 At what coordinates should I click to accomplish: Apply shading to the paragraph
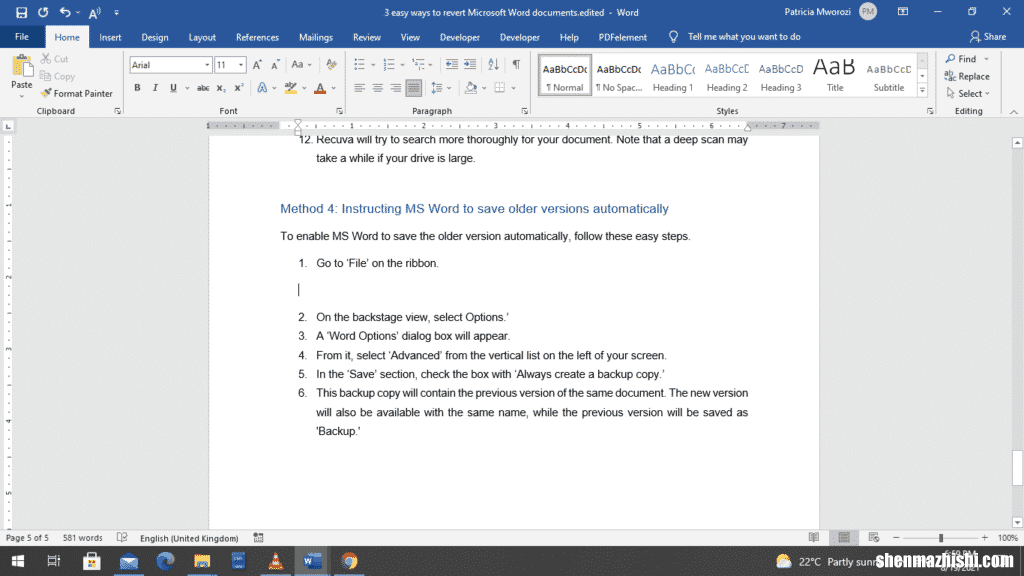(471, 88)
